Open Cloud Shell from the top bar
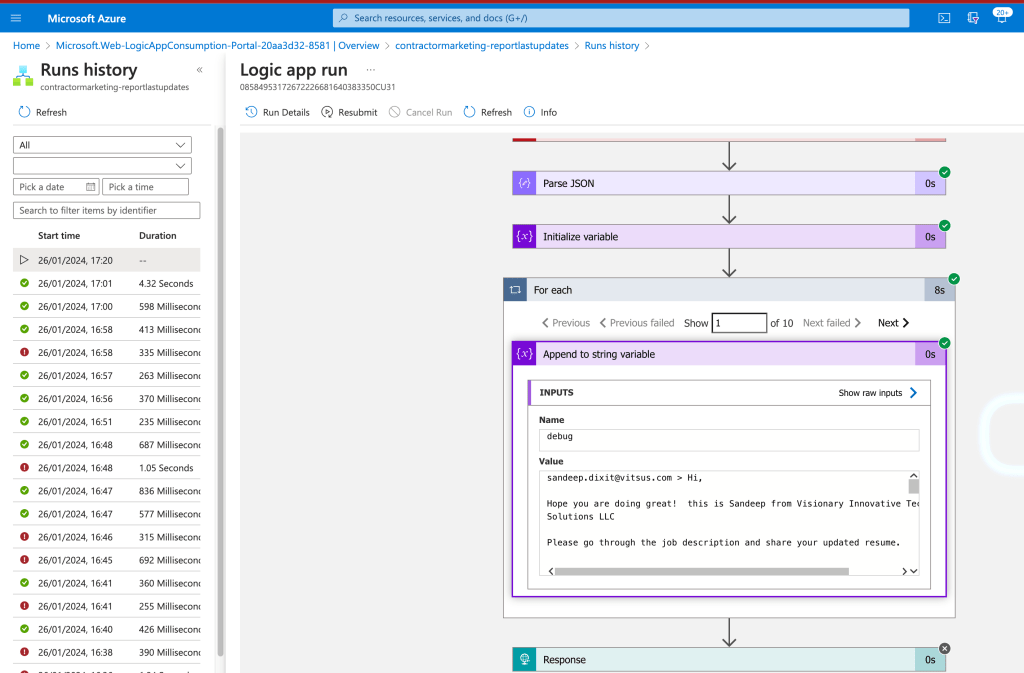 click(944, 18)
